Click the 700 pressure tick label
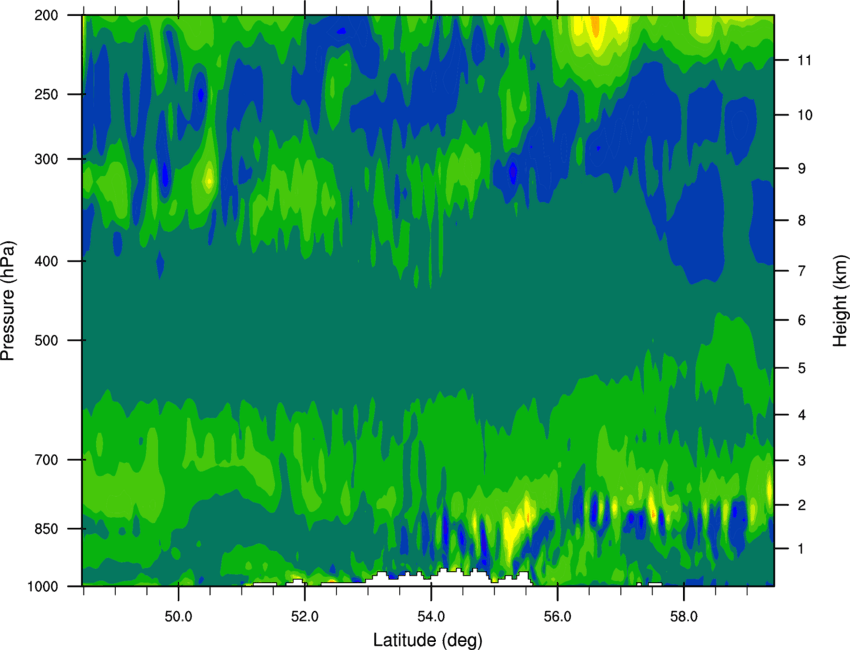The height and width of the screenshot is (650, 850). point(46,460)
